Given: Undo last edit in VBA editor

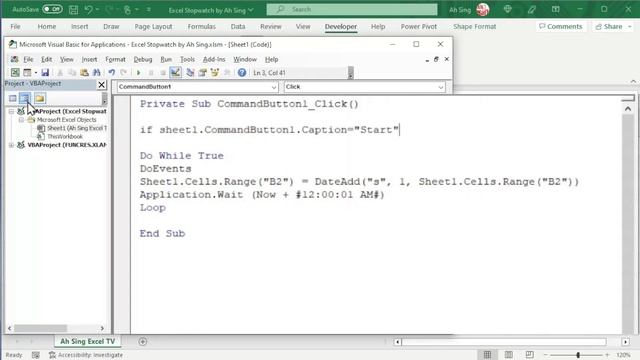Looking at the screenshot, I should (x=111, y=73).
